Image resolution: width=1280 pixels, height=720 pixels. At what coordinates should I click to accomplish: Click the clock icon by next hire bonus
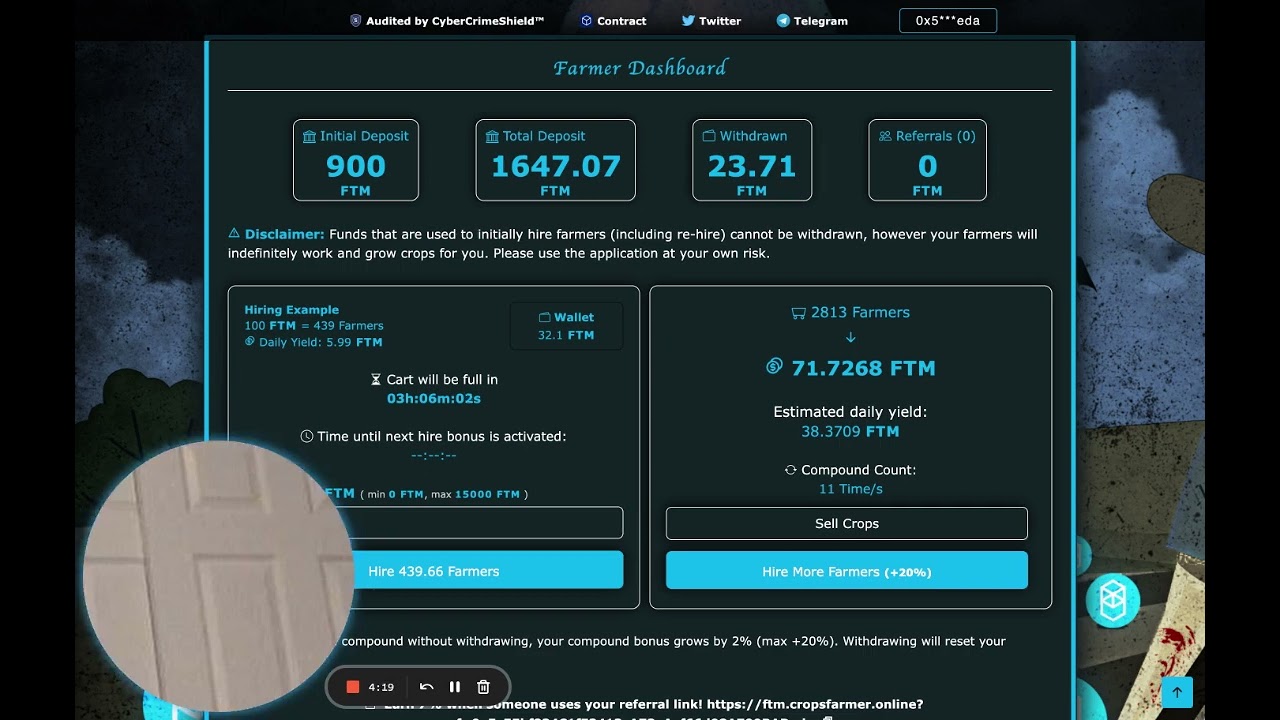307,436
